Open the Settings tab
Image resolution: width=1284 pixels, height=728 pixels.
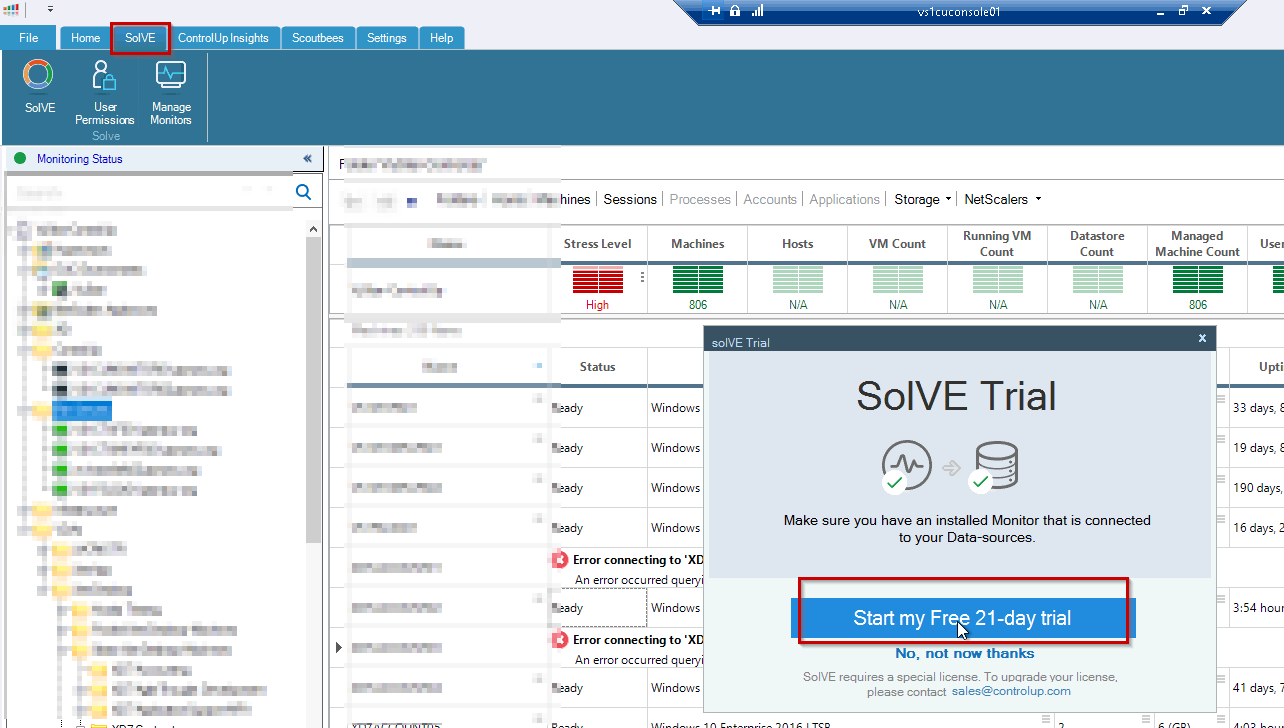[387, 38]
